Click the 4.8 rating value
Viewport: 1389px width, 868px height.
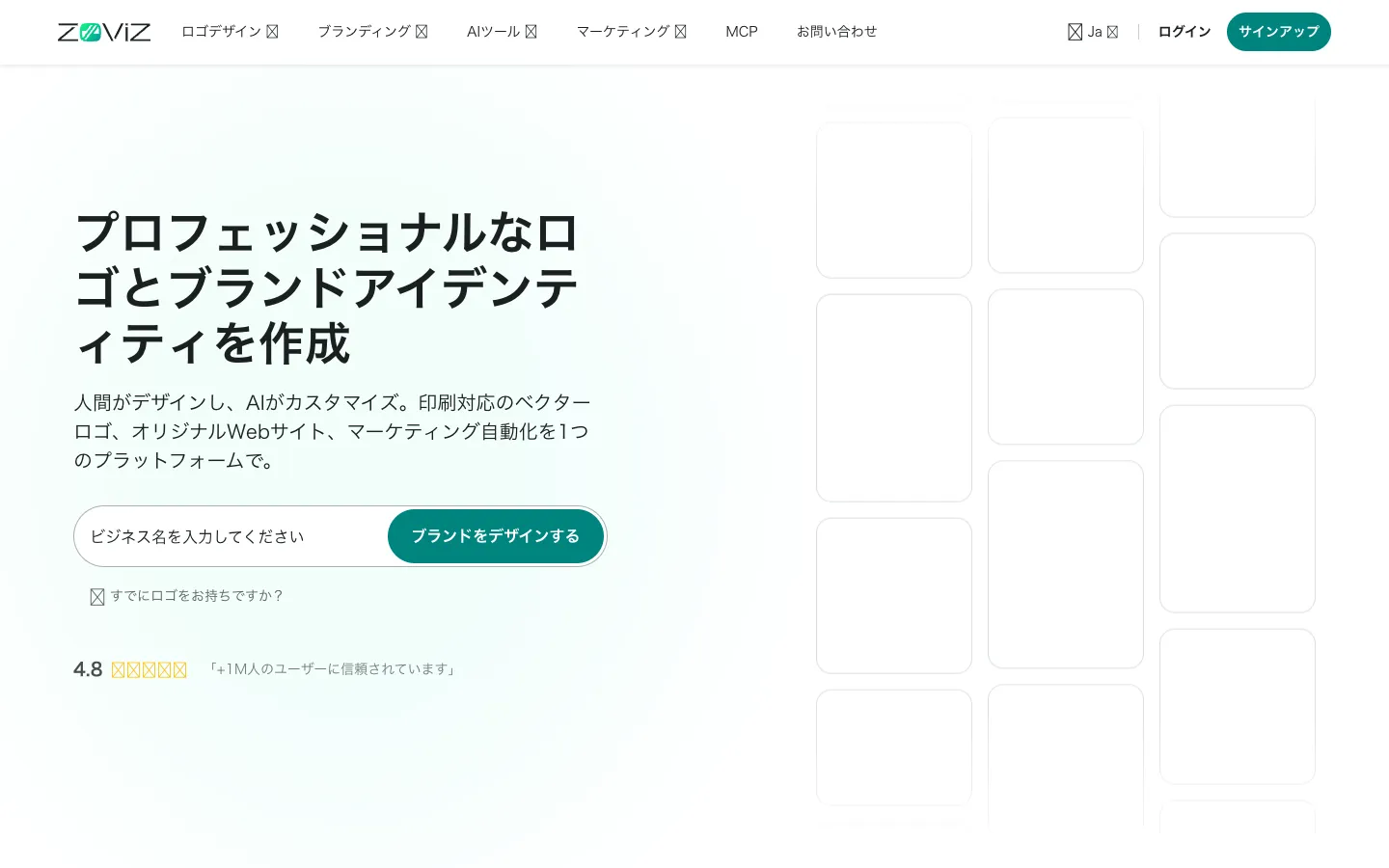pyautogui.click(x=88, y=669)
